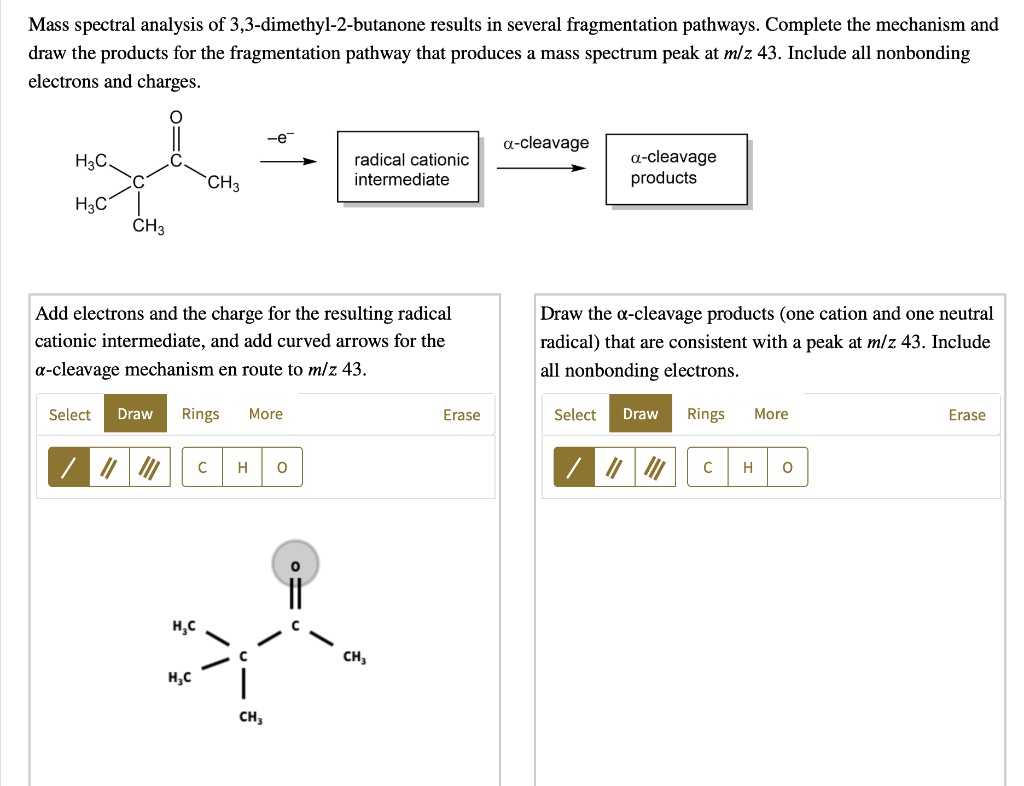This screenshot has width=1024, height=786.
Task: Click the oxygen atom button in left sketcher
Action: tap(281, 466)
